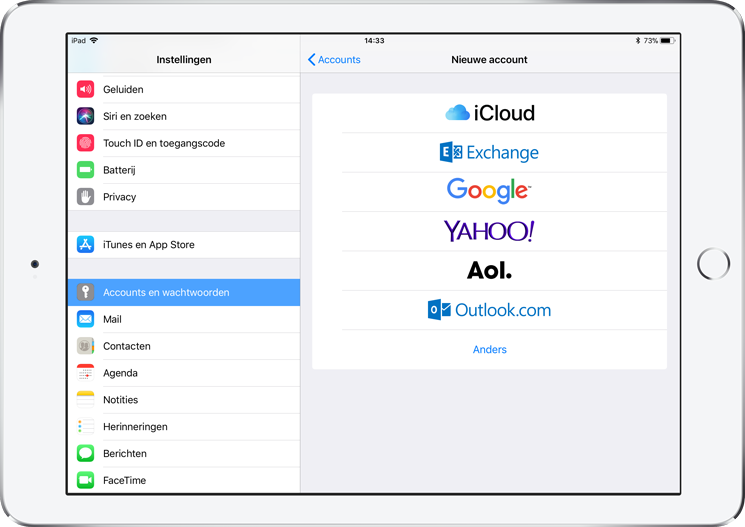Choose the YAHOO! account type
Screen dimensions: 745x527
489,231
